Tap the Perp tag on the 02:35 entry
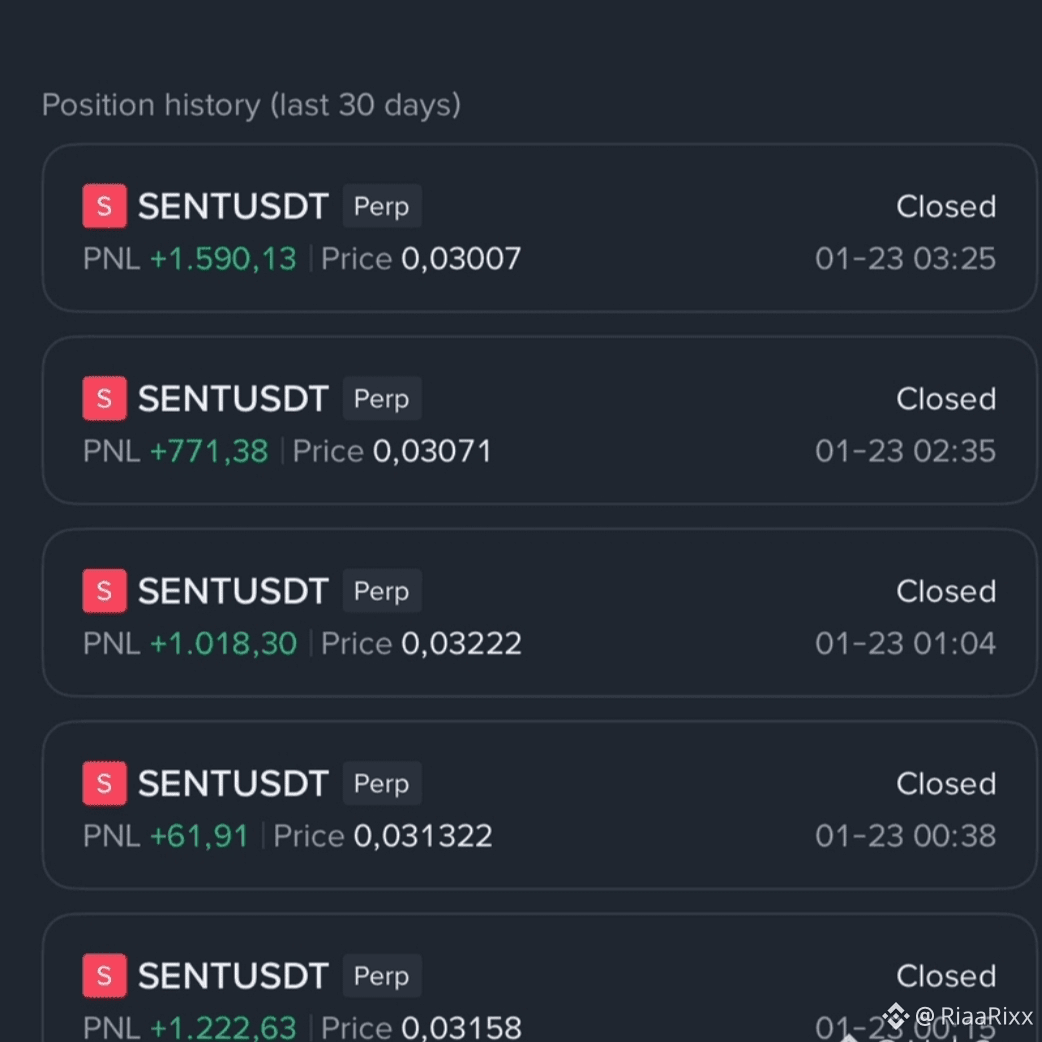 coord(382,398)
